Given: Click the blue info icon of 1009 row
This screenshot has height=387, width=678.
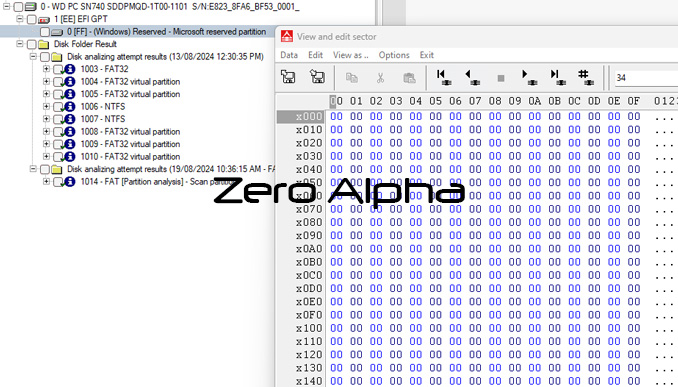Looking at the screenshot, I should click(x=70, y=144).
